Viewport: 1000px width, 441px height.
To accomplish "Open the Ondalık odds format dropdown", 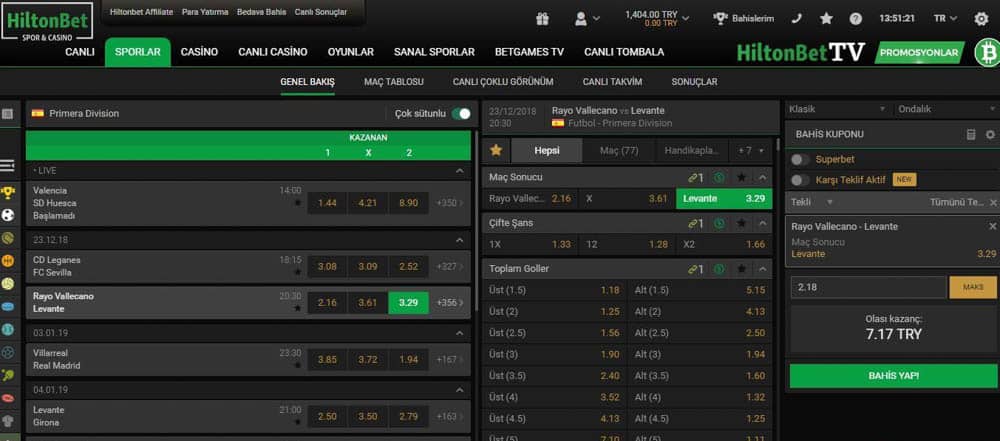I will coord(946,109).
